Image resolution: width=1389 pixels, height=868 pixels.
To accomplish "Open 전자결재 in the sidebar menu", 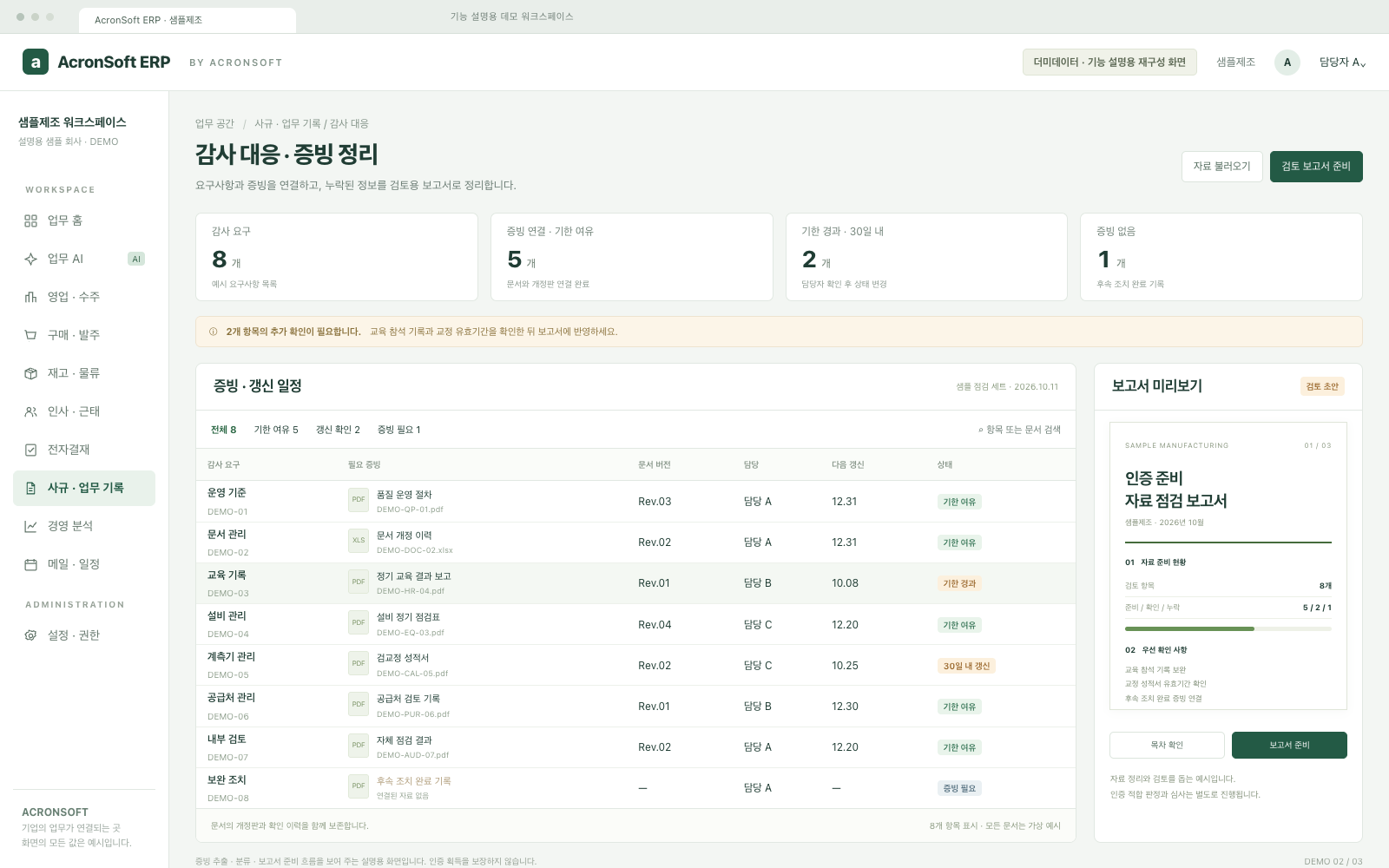I will (84, 450).
